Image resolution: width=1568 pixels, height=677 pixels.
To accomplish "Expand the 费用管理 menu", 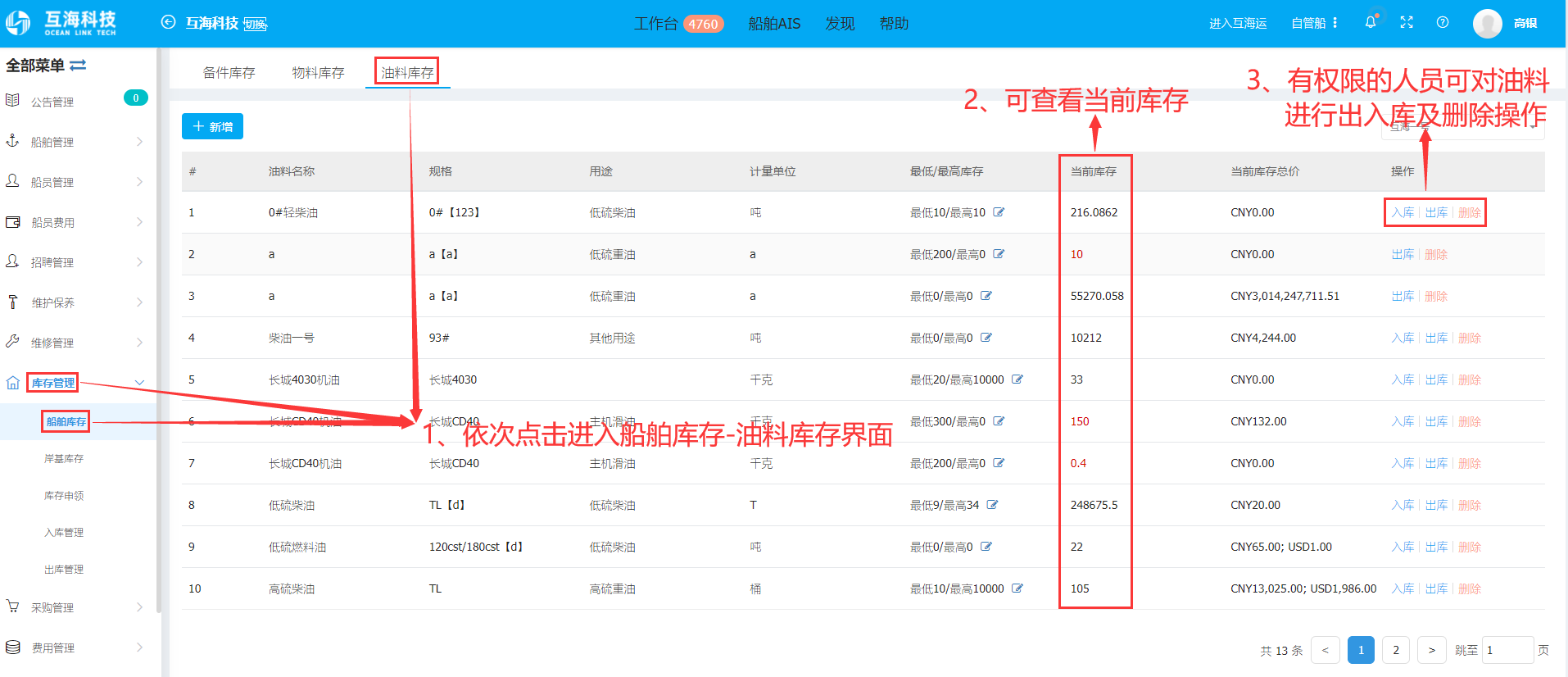I will tap(139, 647).
